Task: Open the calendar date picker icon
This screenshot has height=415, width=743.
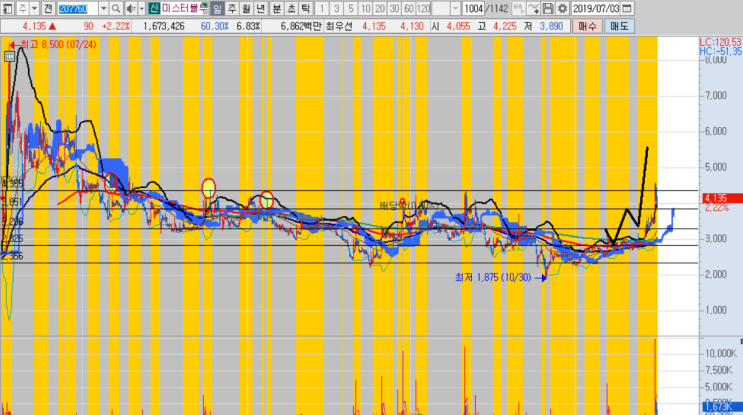Action: coord(626,8)
